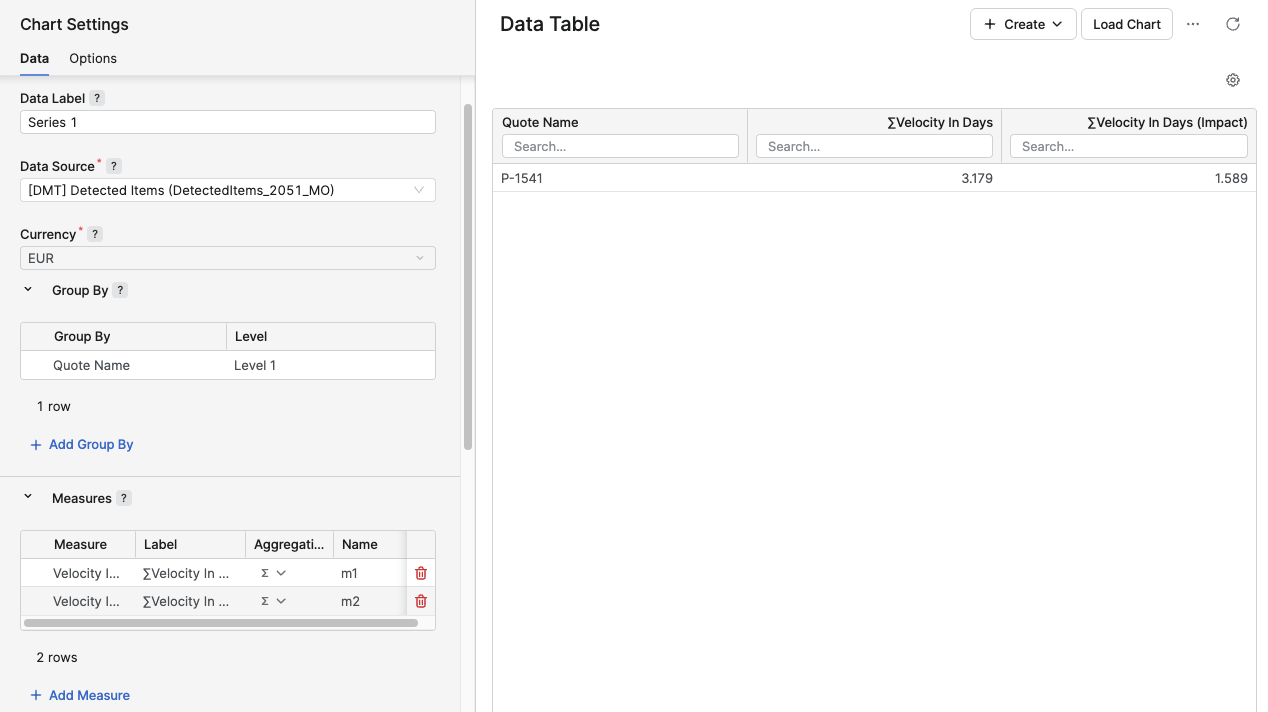Click help icon next to Currency
This screenshot has height=712, width=1268.
[95, 234]
